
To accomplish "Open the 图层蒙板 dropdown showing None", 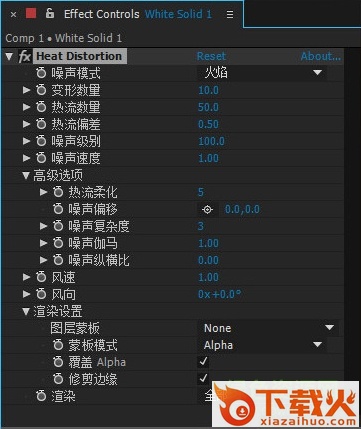I will [x=268, y=328].
